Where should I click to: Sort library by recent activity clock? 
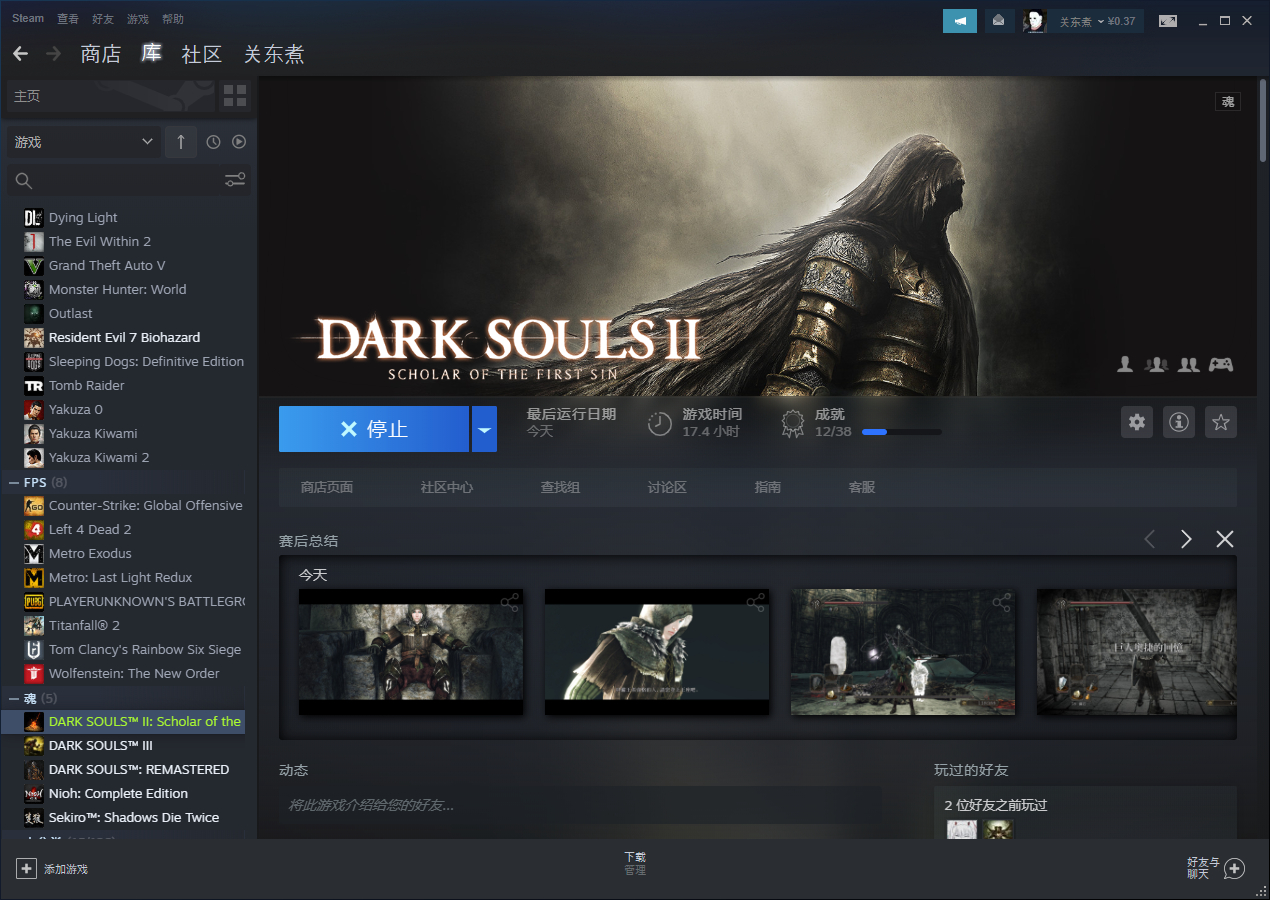point(213,142)
